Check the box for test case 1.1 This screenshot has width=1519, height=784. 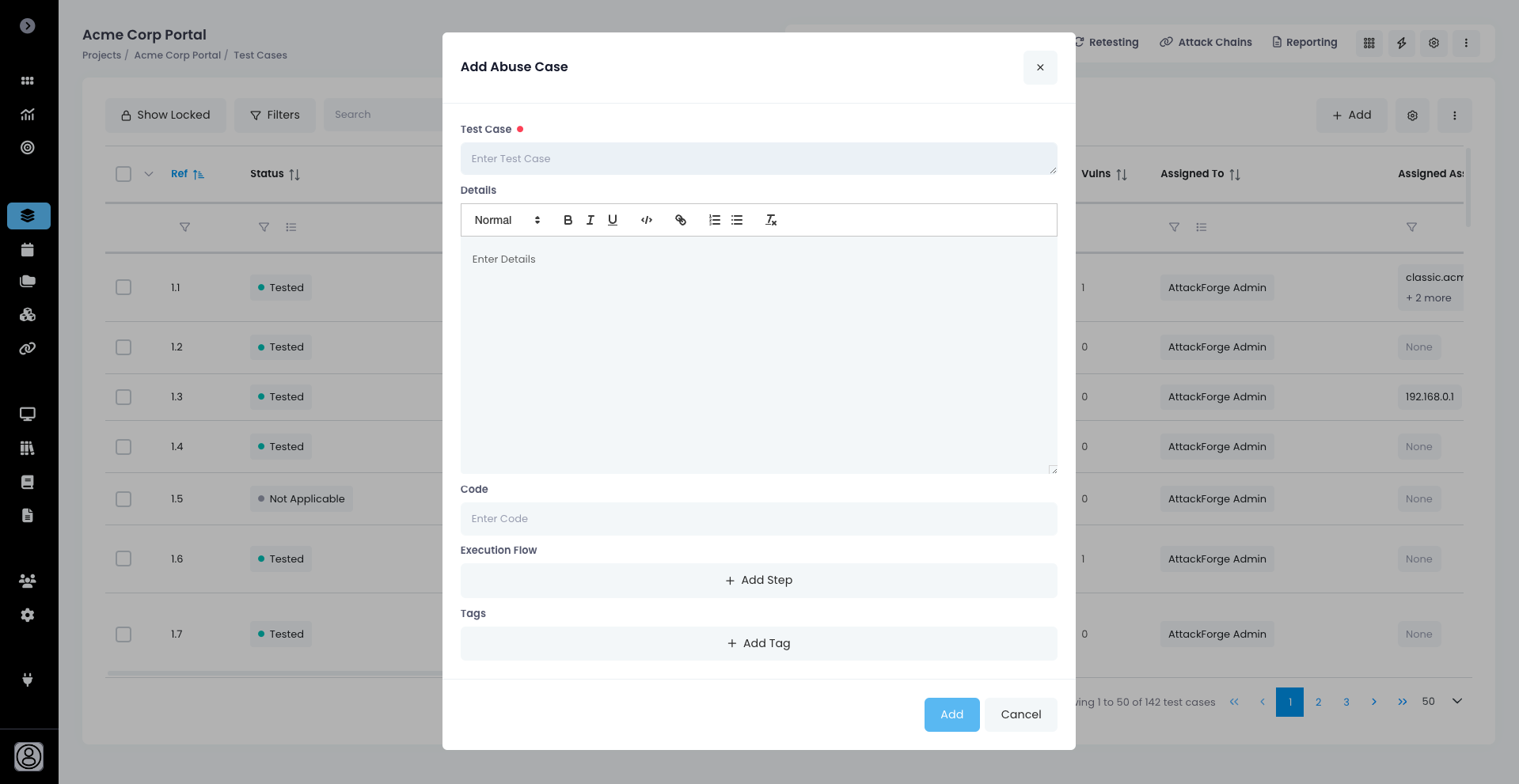[123, 287]
